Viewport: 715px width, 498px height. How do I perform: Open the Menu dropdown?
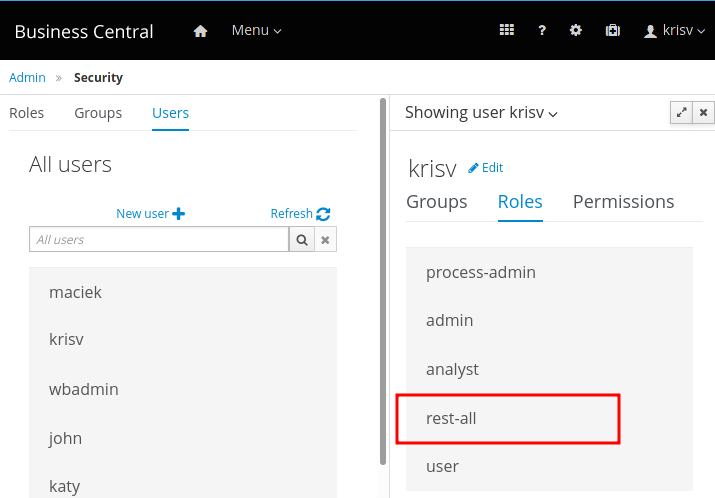click(x=256, y=30)
